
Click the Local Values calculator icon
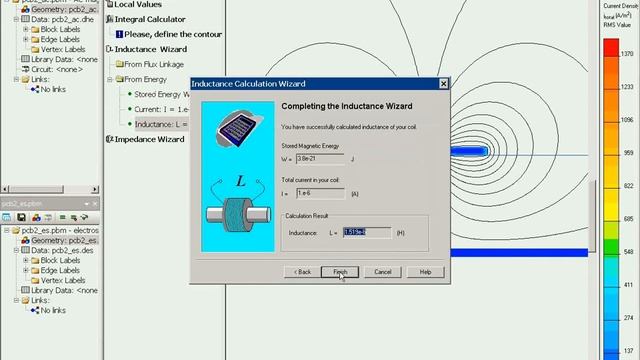(109, 4)
